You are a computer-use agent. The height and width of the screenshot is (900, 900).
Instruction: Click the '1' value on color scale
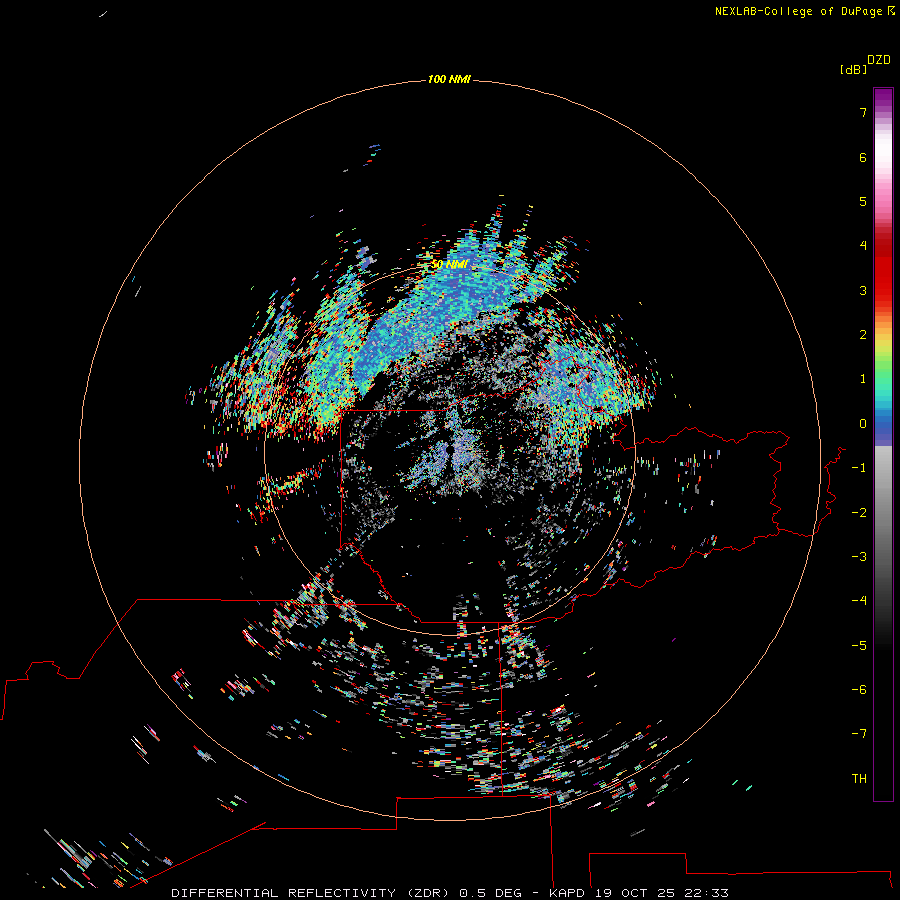(x=863, y=379)
